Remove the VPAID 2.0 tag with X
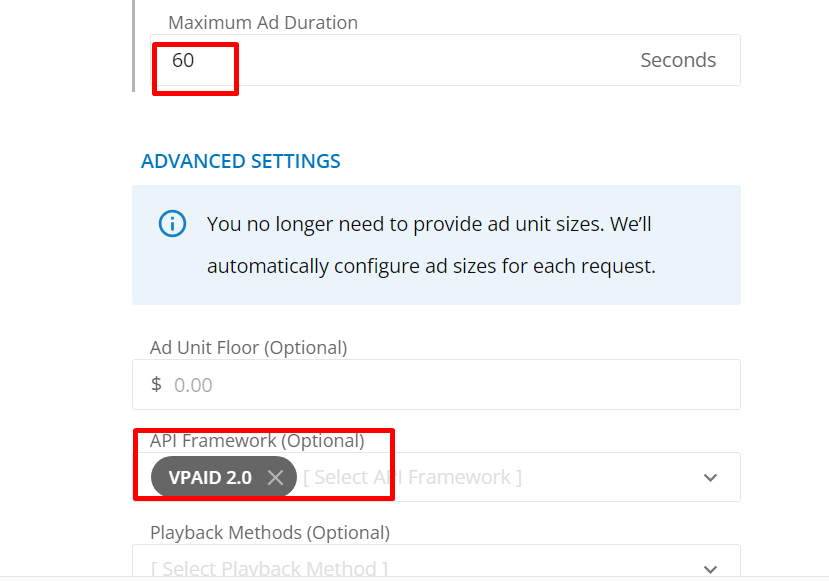Screen dimensions: 829x581 [275, 477]
